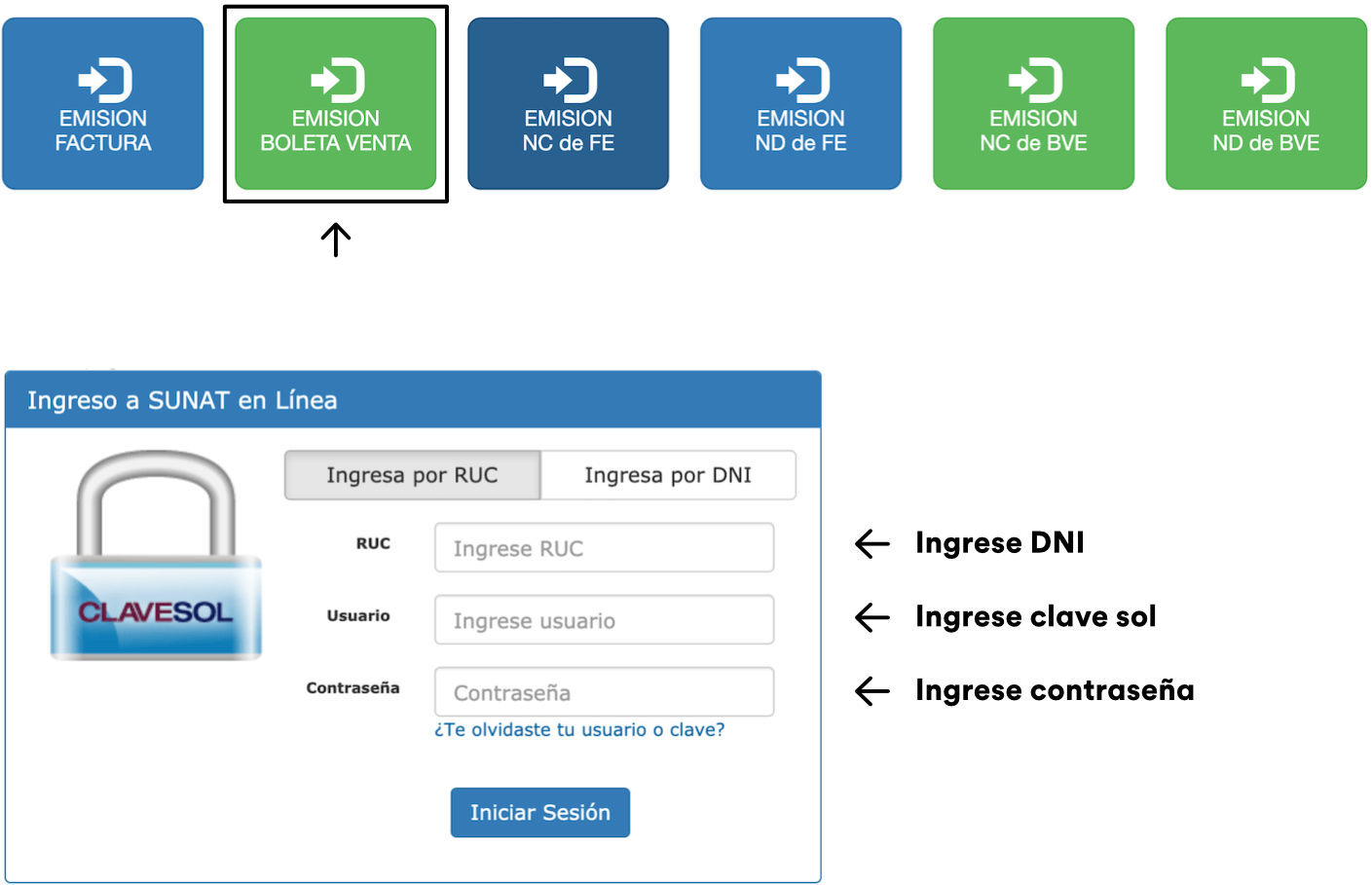Select the EMISION ND de BVE label

pyautogui.click(x=1267, y=131)
